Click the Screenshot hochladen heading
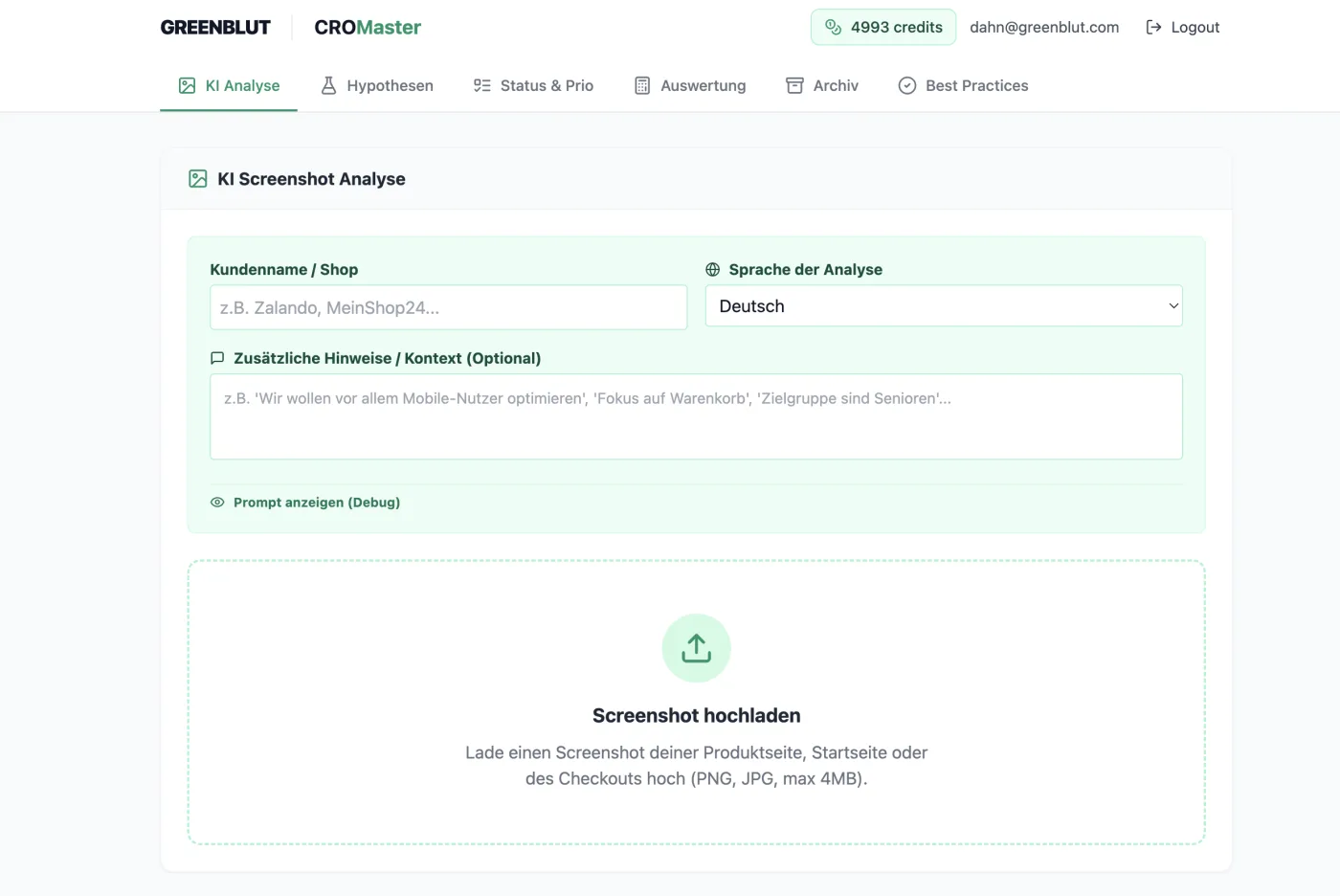Viewport: 1340px width, 896px height. pyautogui.click(x=697, y=715)
